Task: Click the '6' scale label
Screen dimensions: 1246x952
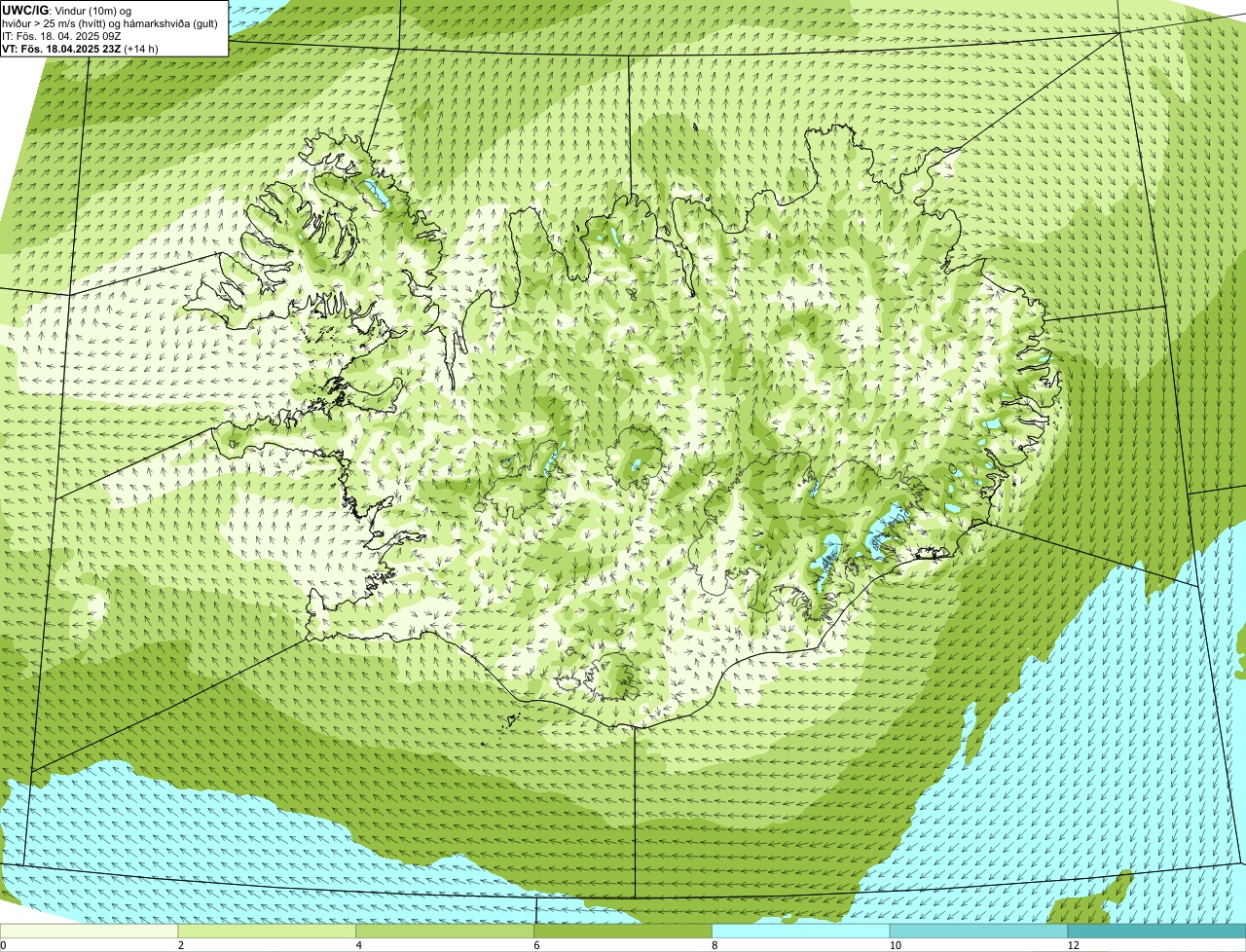Action: 536,945
